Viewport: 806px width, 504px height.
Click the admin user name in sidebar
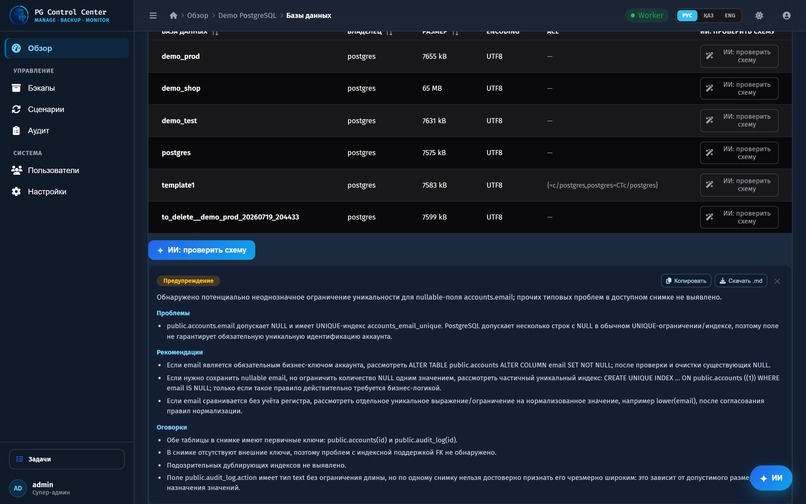pos(43,484)
